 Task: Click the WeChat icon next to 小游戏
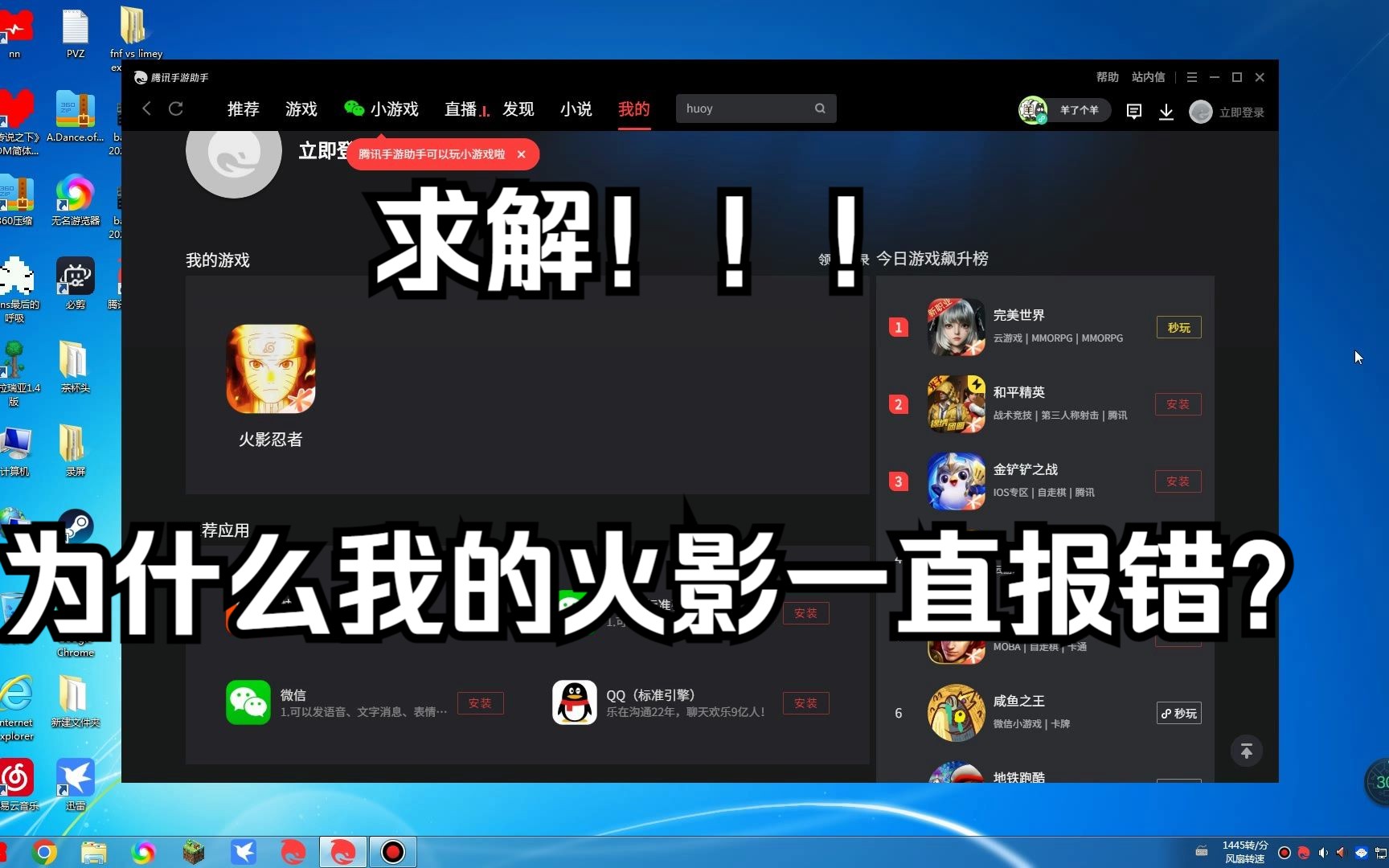354,108
